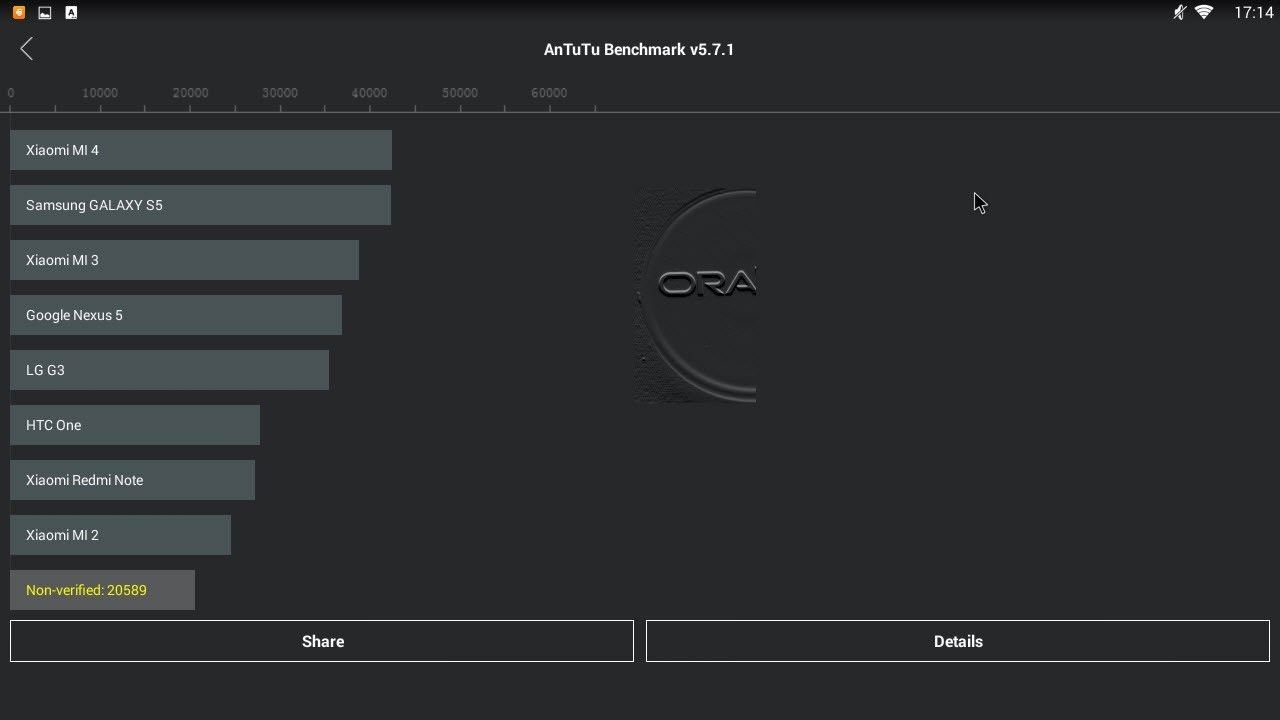Select the Xiaomi MI 4 score bar

[x=201, y=150]
